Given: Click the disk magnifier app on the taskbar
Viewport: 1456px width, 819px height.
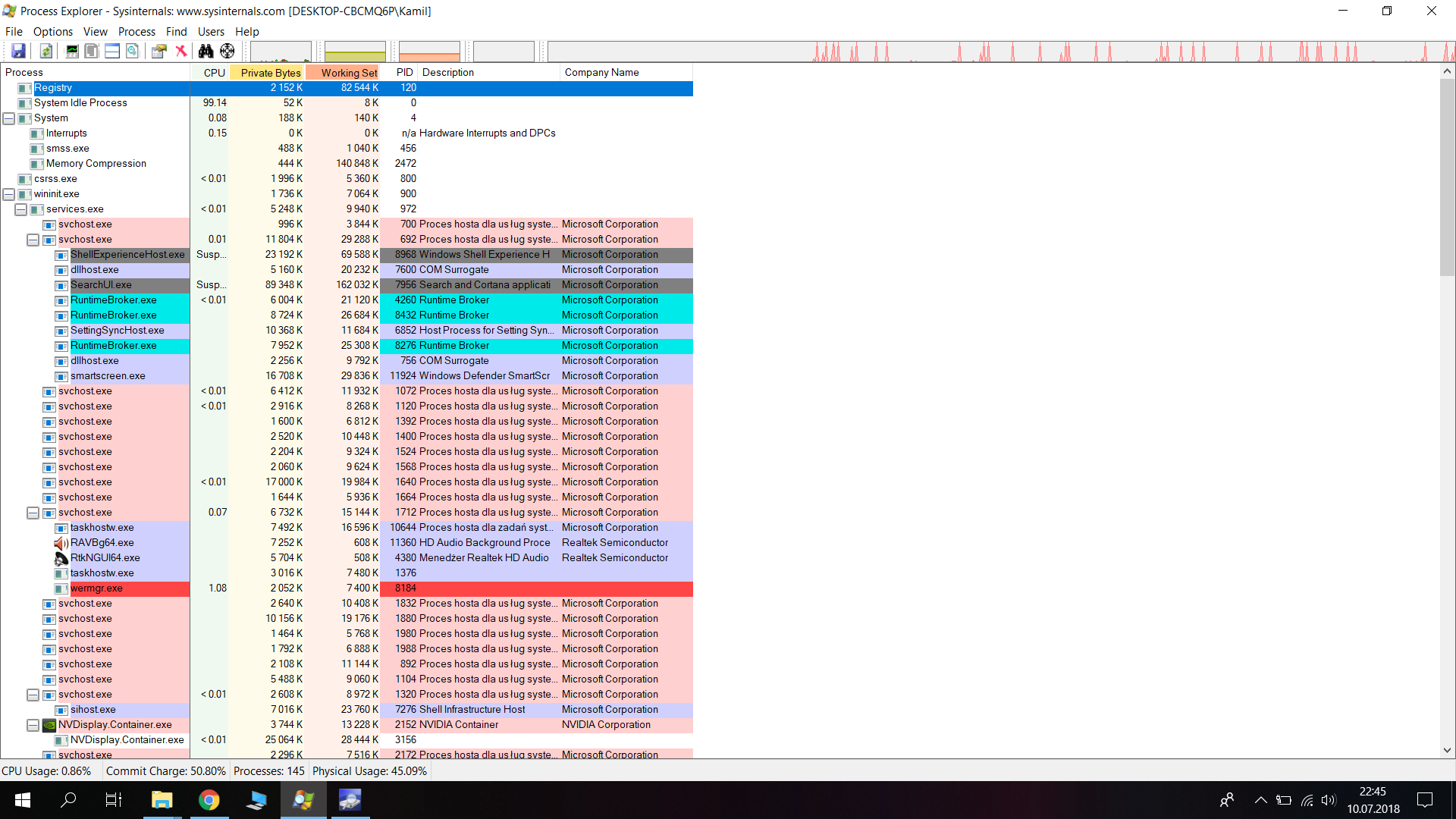Looking at the screenshot, I should coord(350,800).
